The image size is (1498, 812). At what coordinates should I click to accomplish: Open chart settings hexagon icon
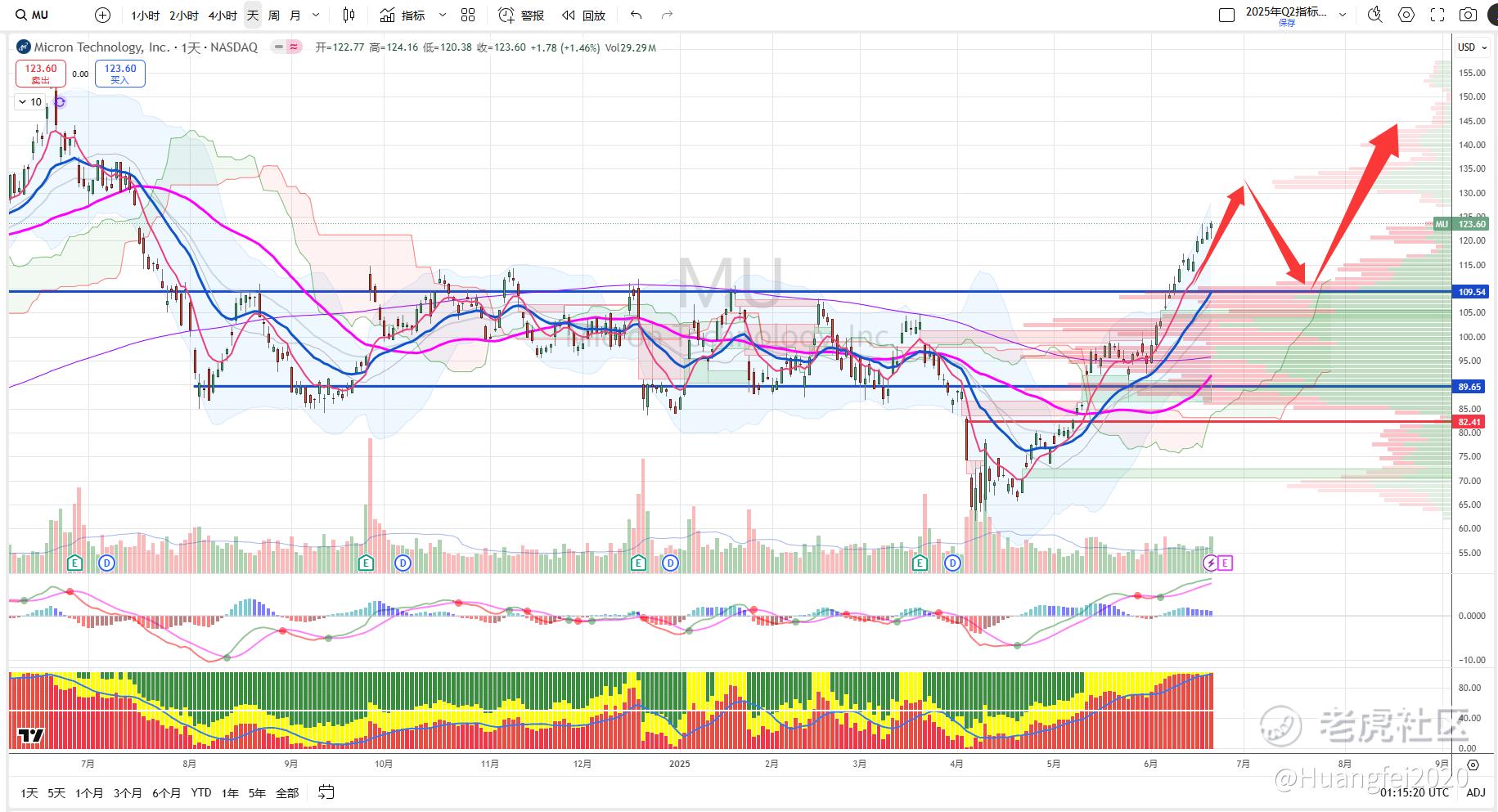pyautogui.click(x=1406, y=15)
